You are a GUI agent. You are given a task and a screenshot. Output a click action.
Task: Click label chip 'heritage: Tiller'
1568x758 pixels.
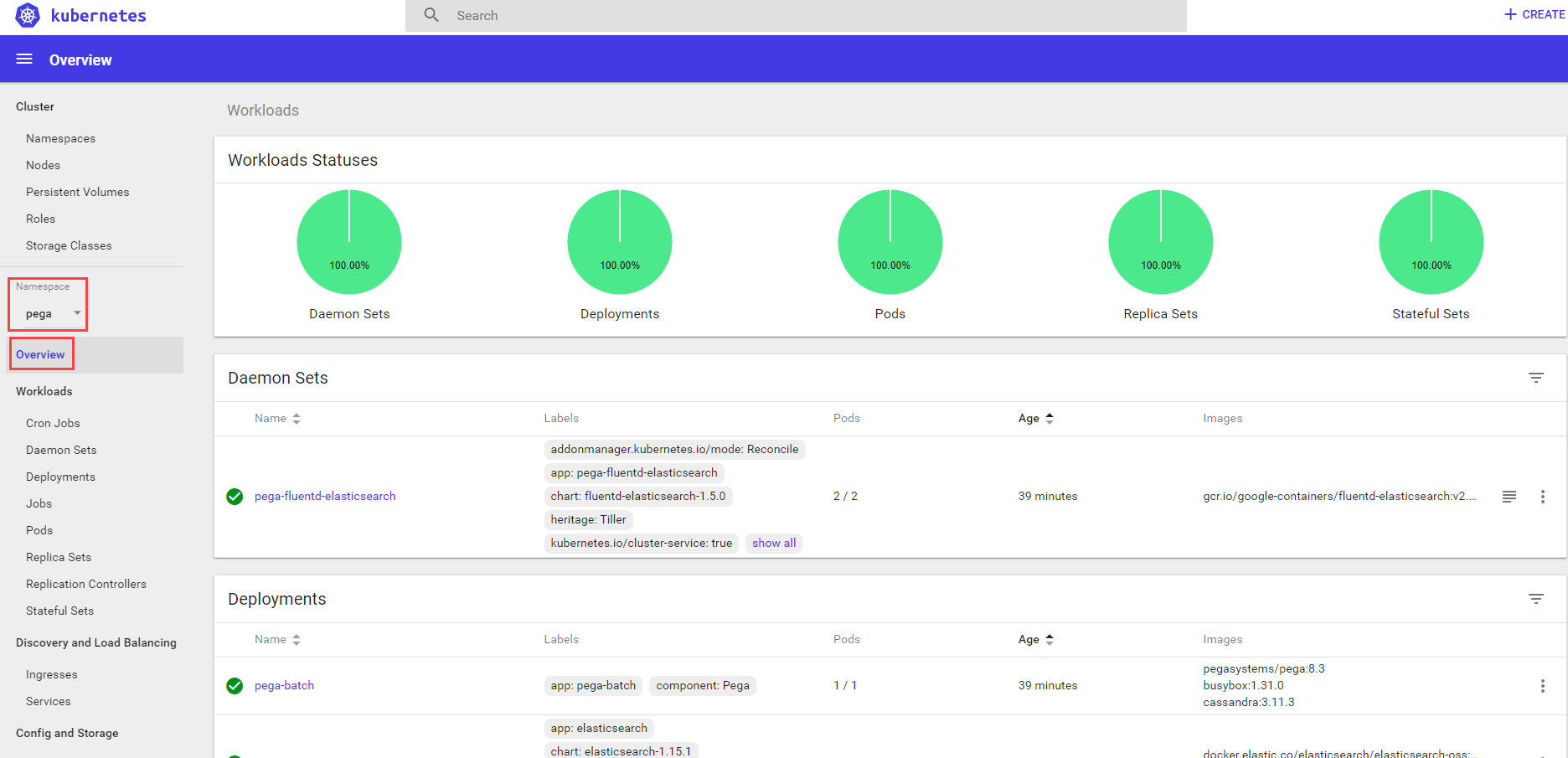pyautogui.click(x=588, y=519)
